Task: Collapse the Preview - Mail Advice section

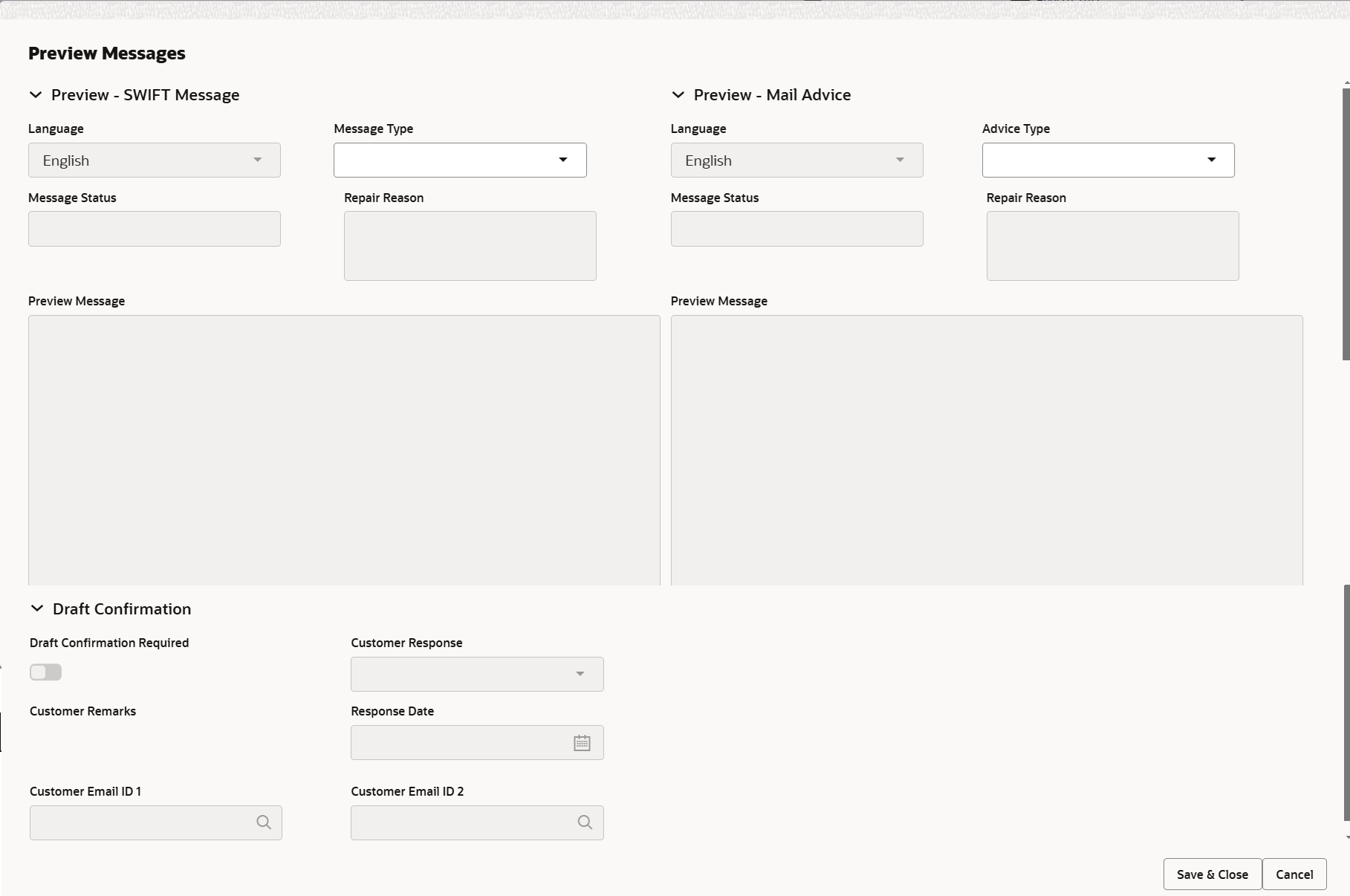Action: tap(678, 95)
